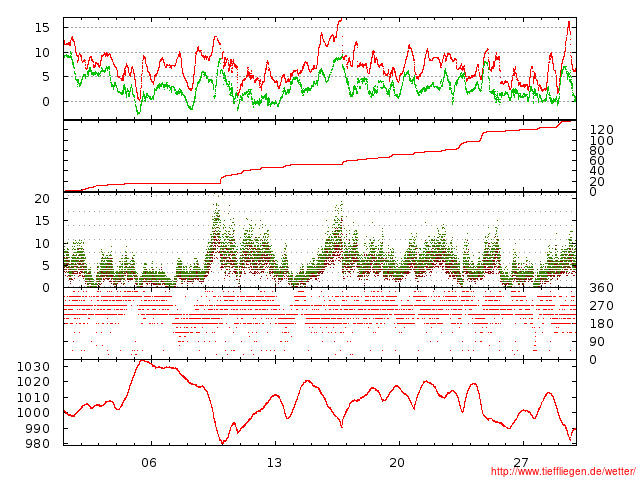Click the 27 date label on time axis
Image resolution: width=640 pixels, height=480 pixels.
521,463
